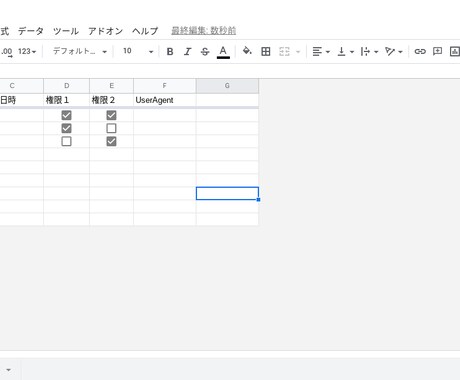Viewport: 460px width, 380px height.
Task: Uncheck 権限2 checkbox in third data row
Action: click(111, 141)
